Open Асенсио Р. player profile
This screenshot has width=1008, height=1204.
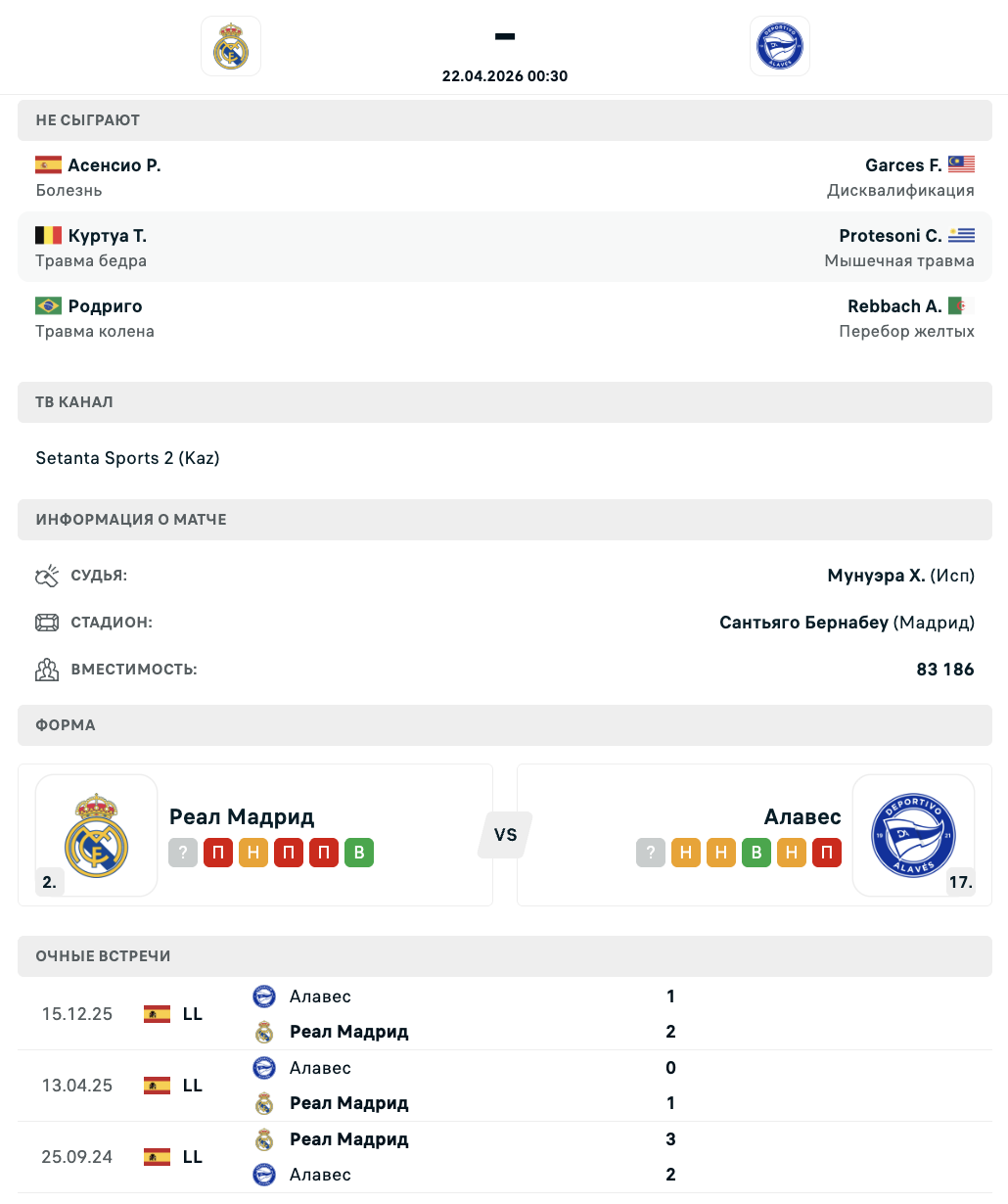tap(114, 165)
